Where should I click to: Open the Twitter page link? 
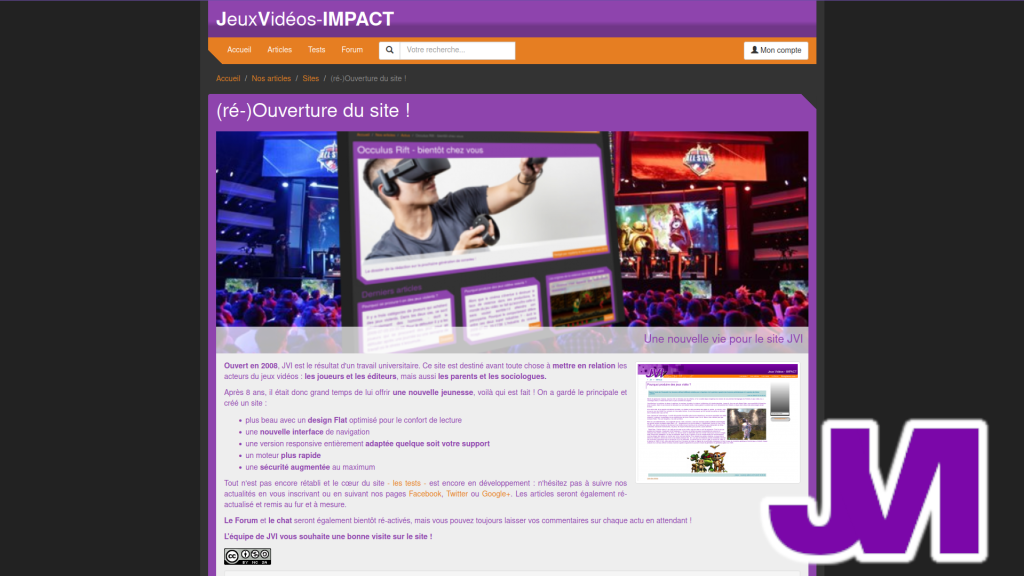[x=457, y=494]
